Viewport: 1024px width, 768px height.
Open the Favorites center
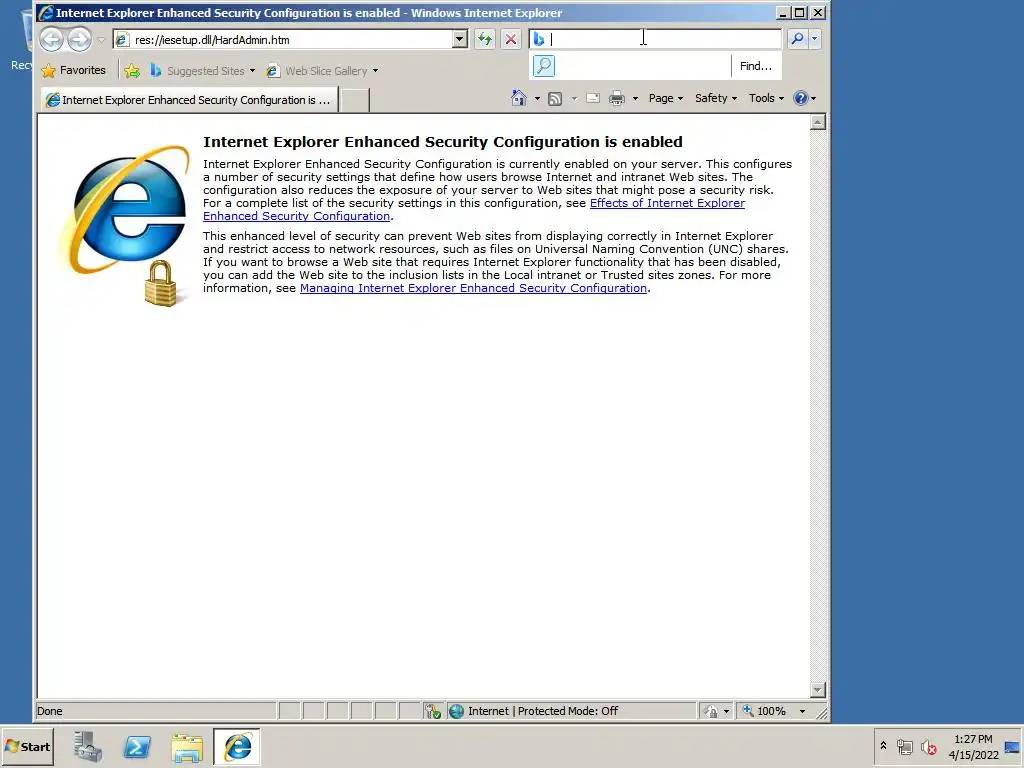(73, 71)
